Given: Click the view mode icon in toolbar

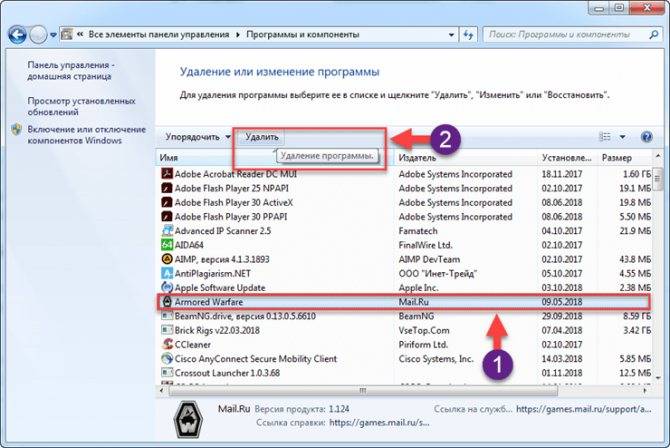Looking at the screenshot, I should (x=605, y=137).
